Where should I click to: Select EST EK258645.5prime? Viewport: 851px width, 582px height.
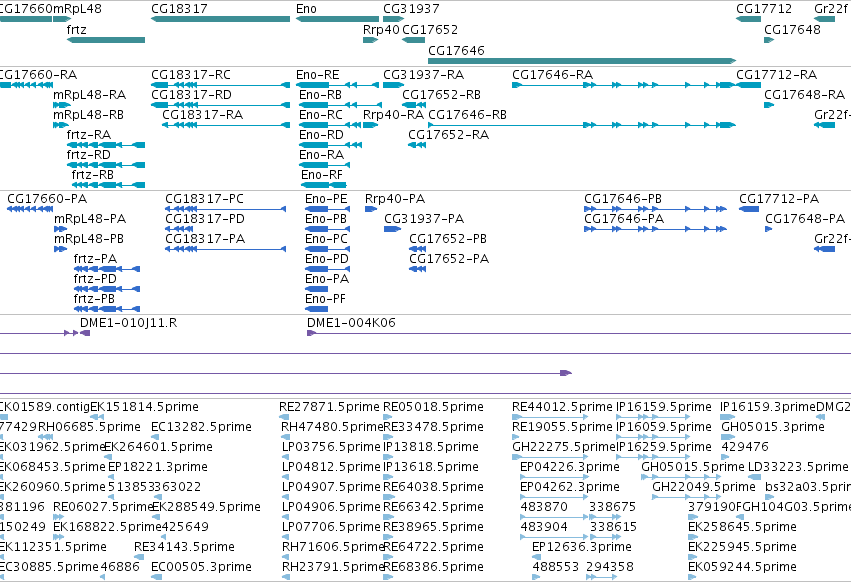pos(742,527)
